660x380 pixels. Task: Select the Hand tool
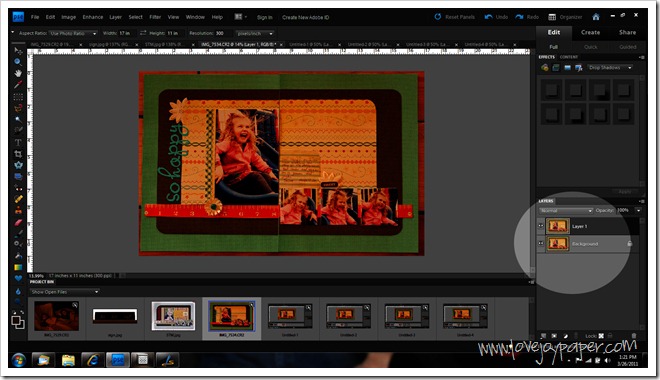click(x=18, y=73)
